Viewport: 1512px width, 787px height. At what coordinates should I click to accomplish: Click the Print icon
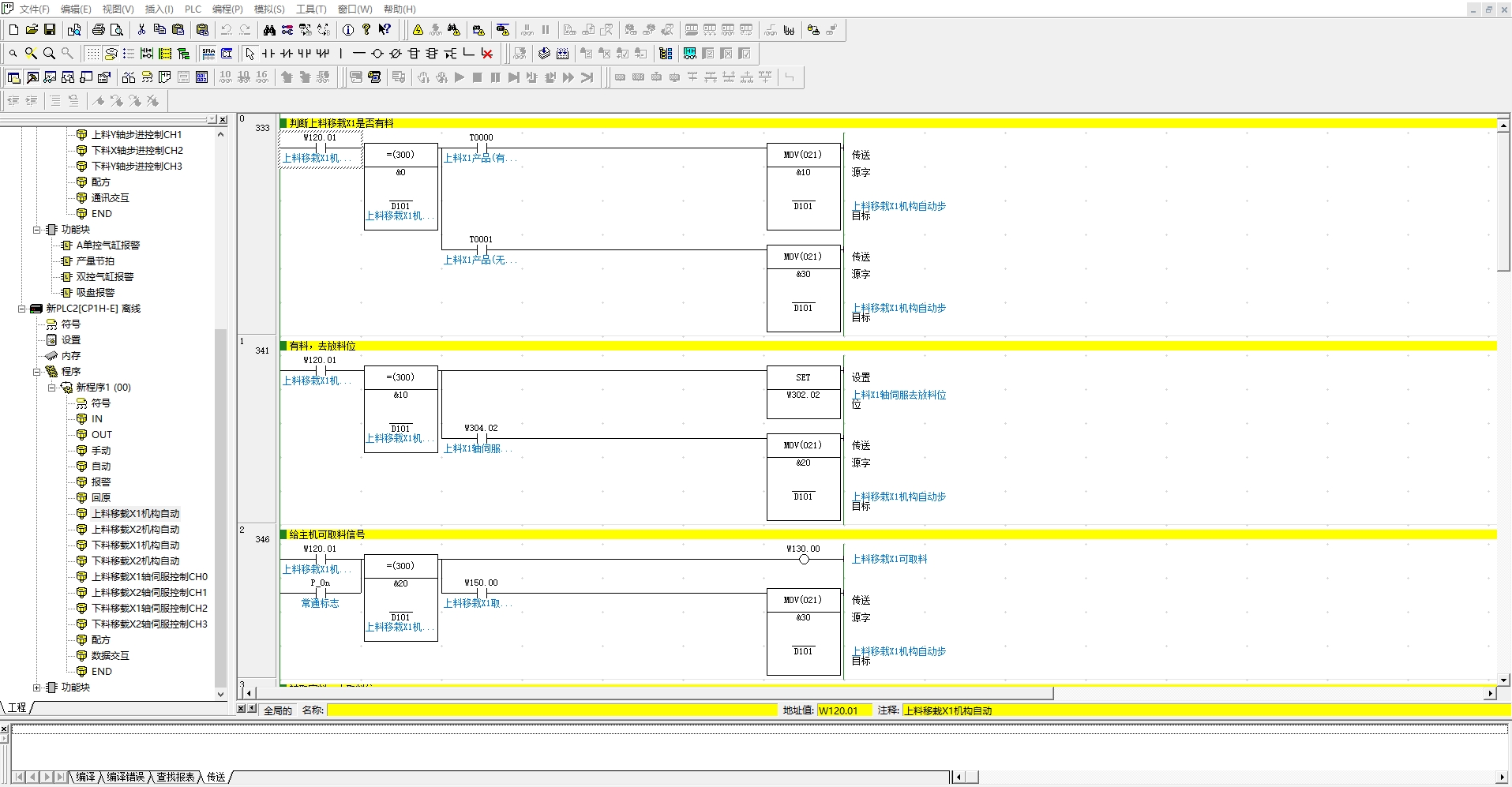(x=99, y=30)
